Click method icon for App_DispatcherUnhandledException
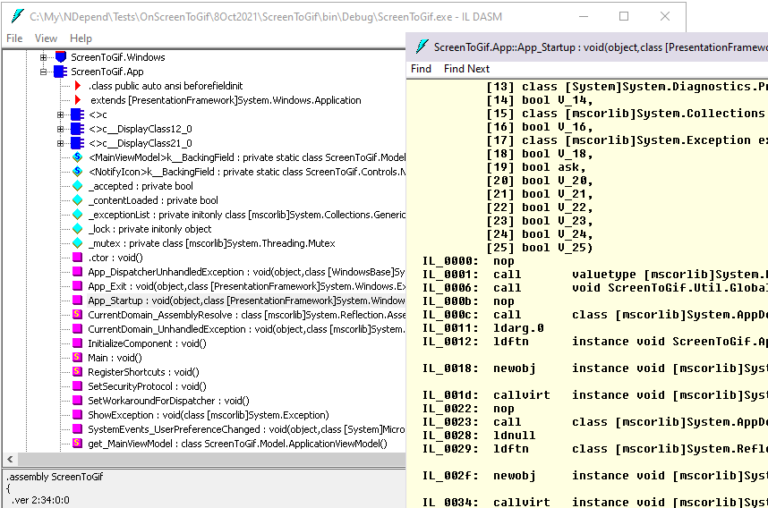 [x=77, y=272]
